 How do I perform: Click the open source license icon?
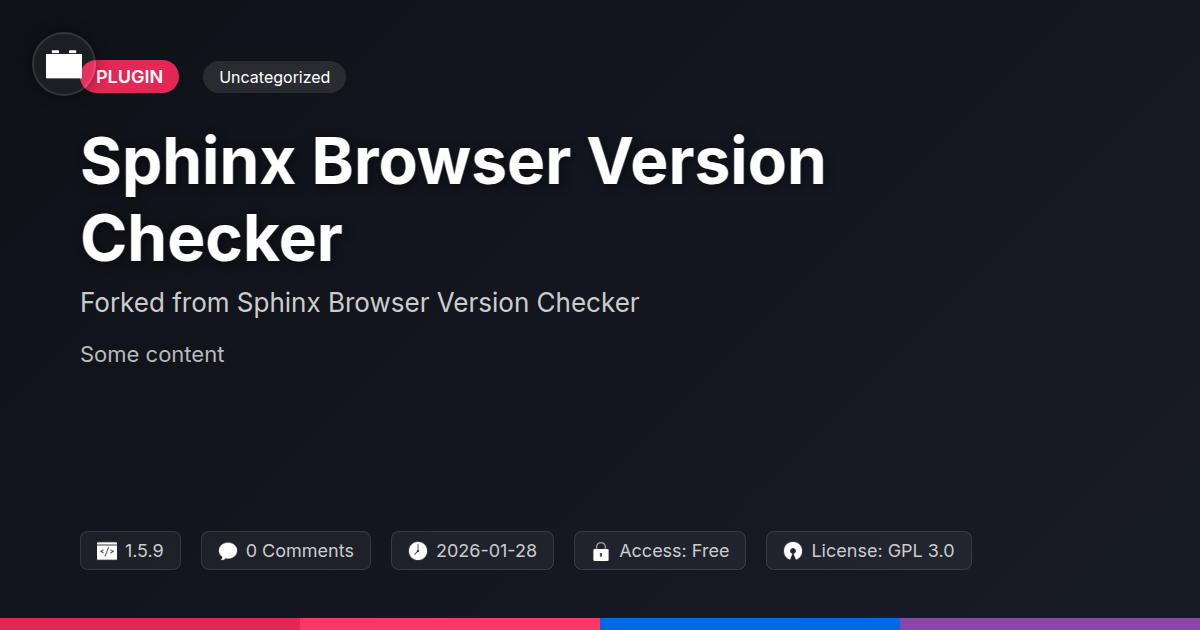(793, 551)
